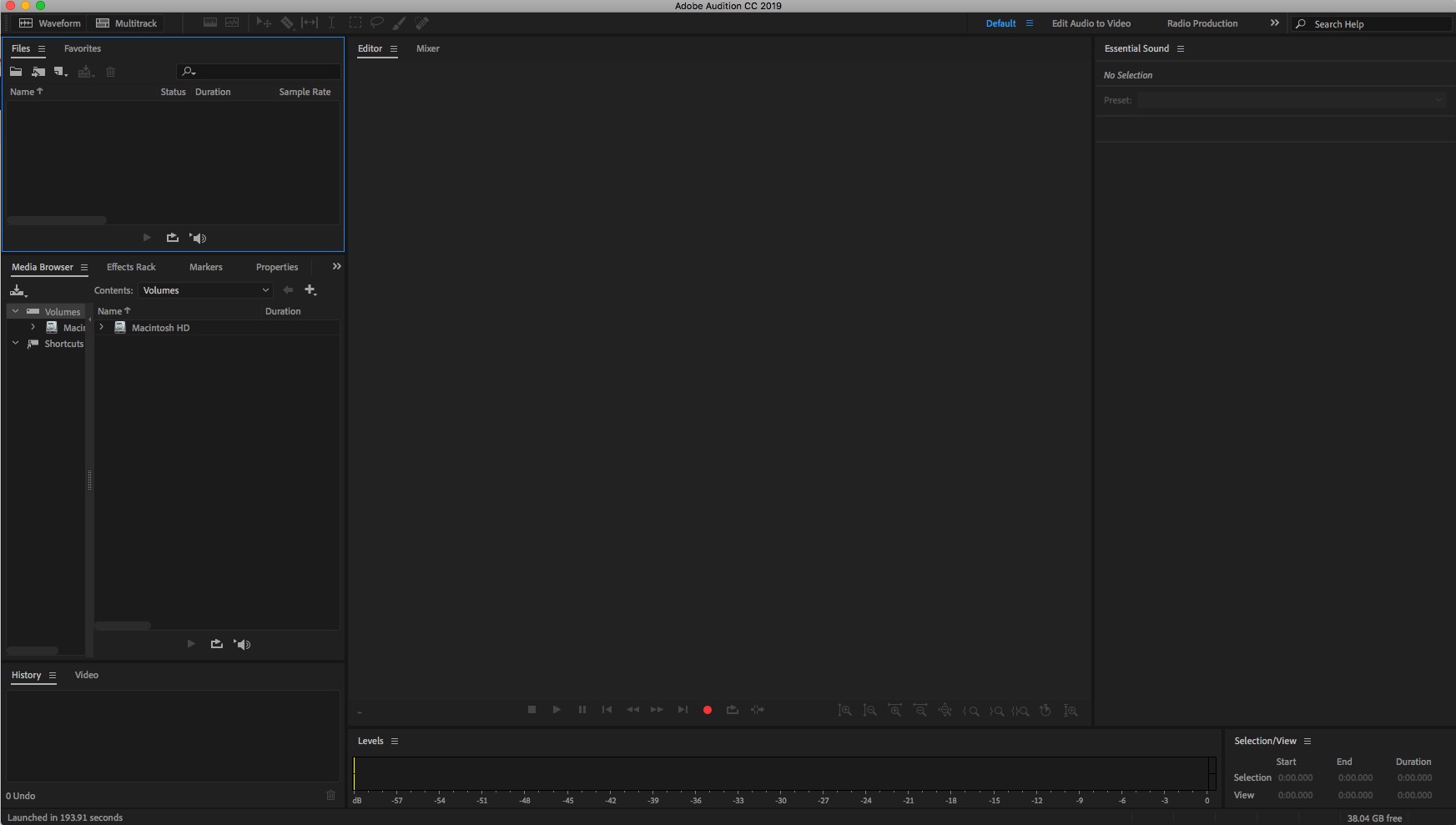Pick the Spot Healing Brush tool
This screenshot has height=825, width=1456.
point(422,23)
